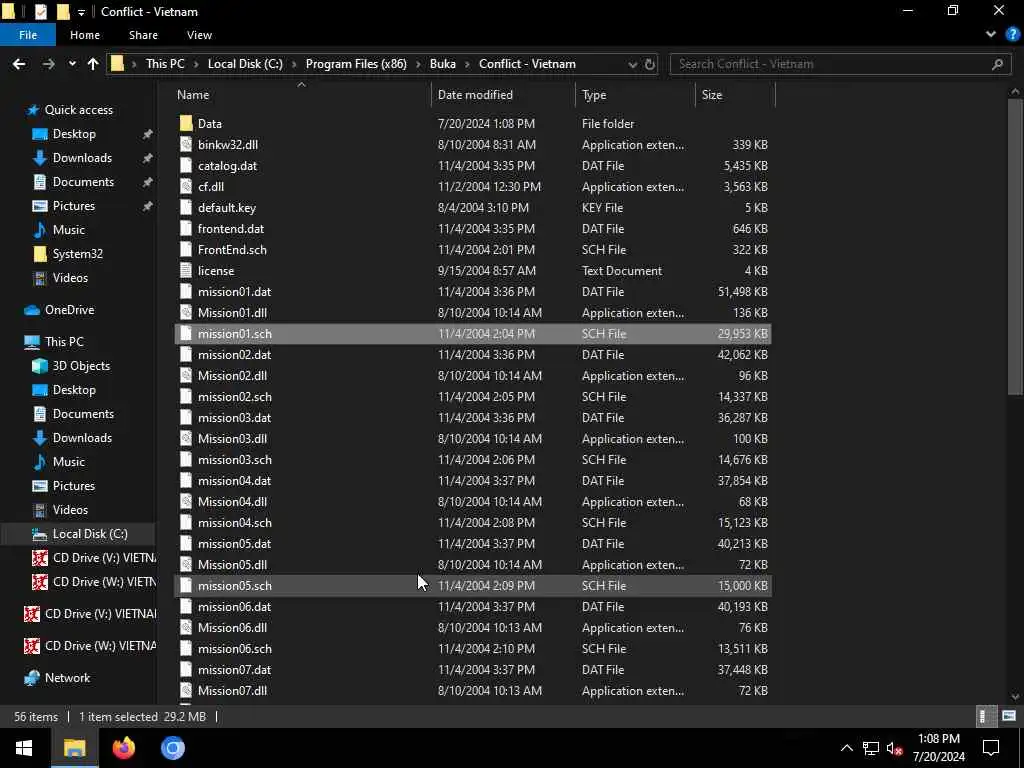1024x768 pixels.
Task: Select the license text document icon
Action: pos(186,270)
